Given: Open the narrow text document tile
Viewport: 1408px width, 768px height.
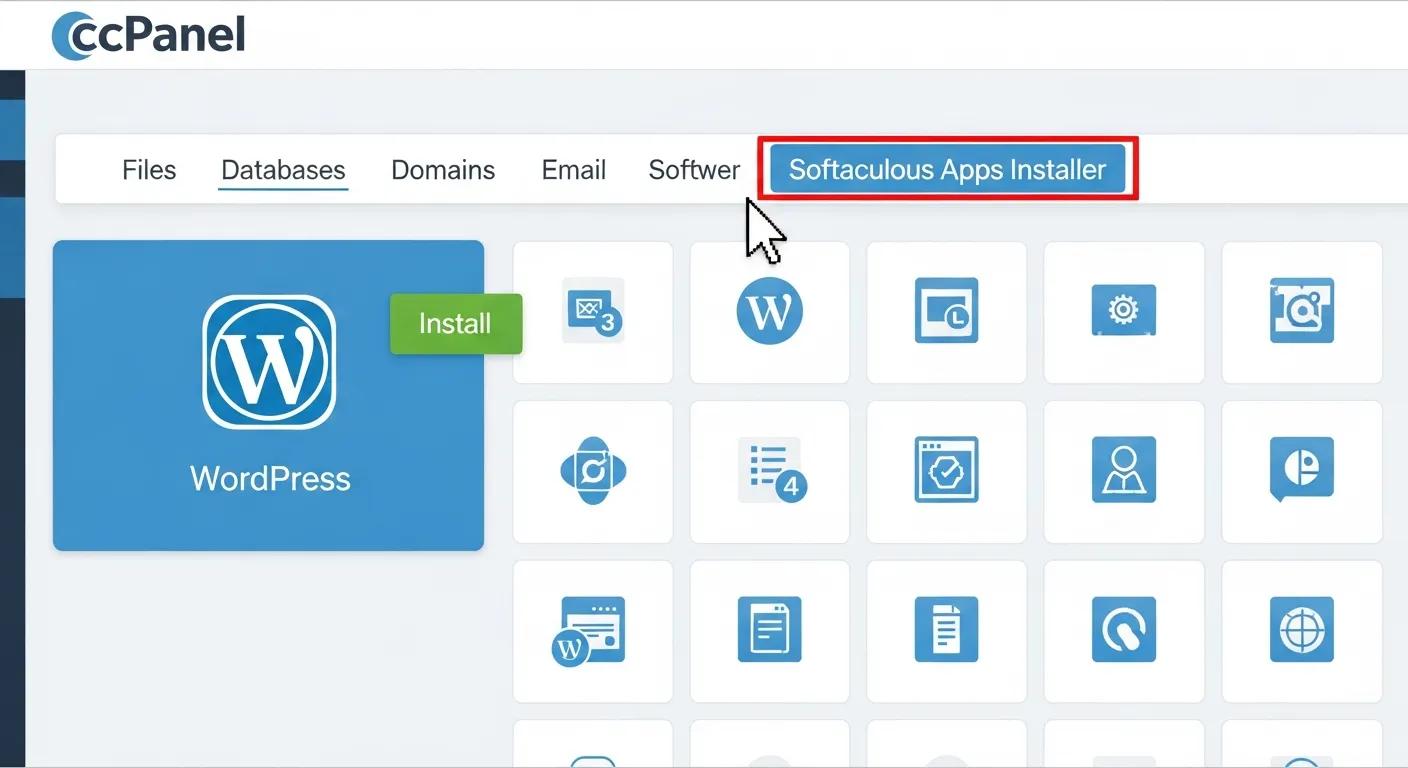Looking at the screenshot, I should 947,631.
